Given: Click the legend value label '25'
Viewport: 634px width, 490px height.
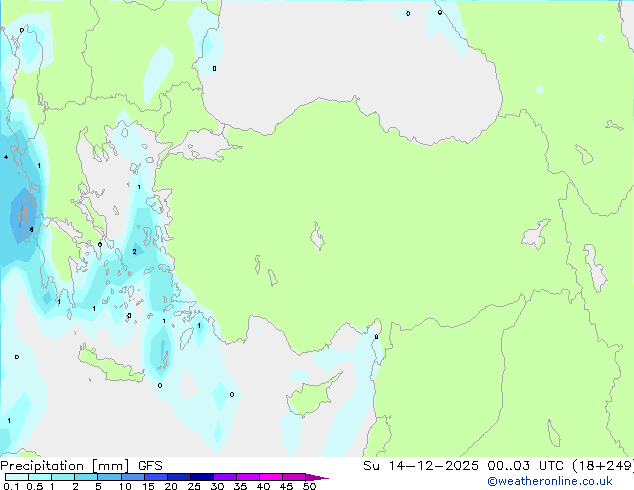Looking at the screenshot, I should (x=194, y=486).
